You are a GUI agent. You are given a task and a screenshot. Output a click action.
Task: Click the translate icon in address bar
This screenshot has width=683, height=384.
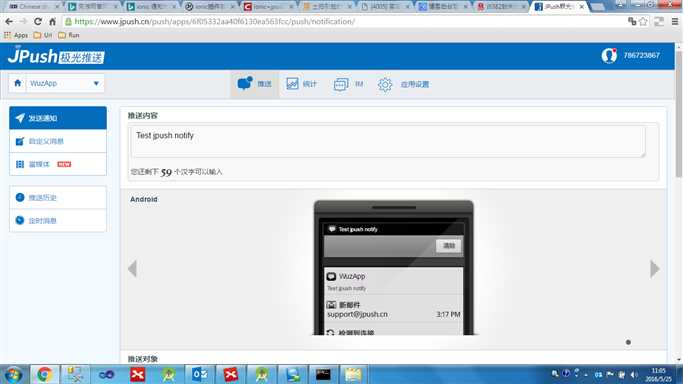click(x=632, y=21)
